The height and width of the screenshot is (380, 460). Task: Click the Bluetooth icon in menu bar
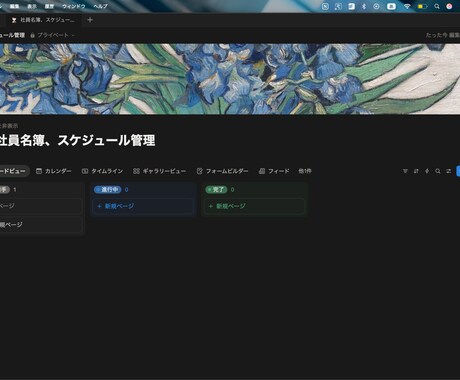click(x=364, y=6)
